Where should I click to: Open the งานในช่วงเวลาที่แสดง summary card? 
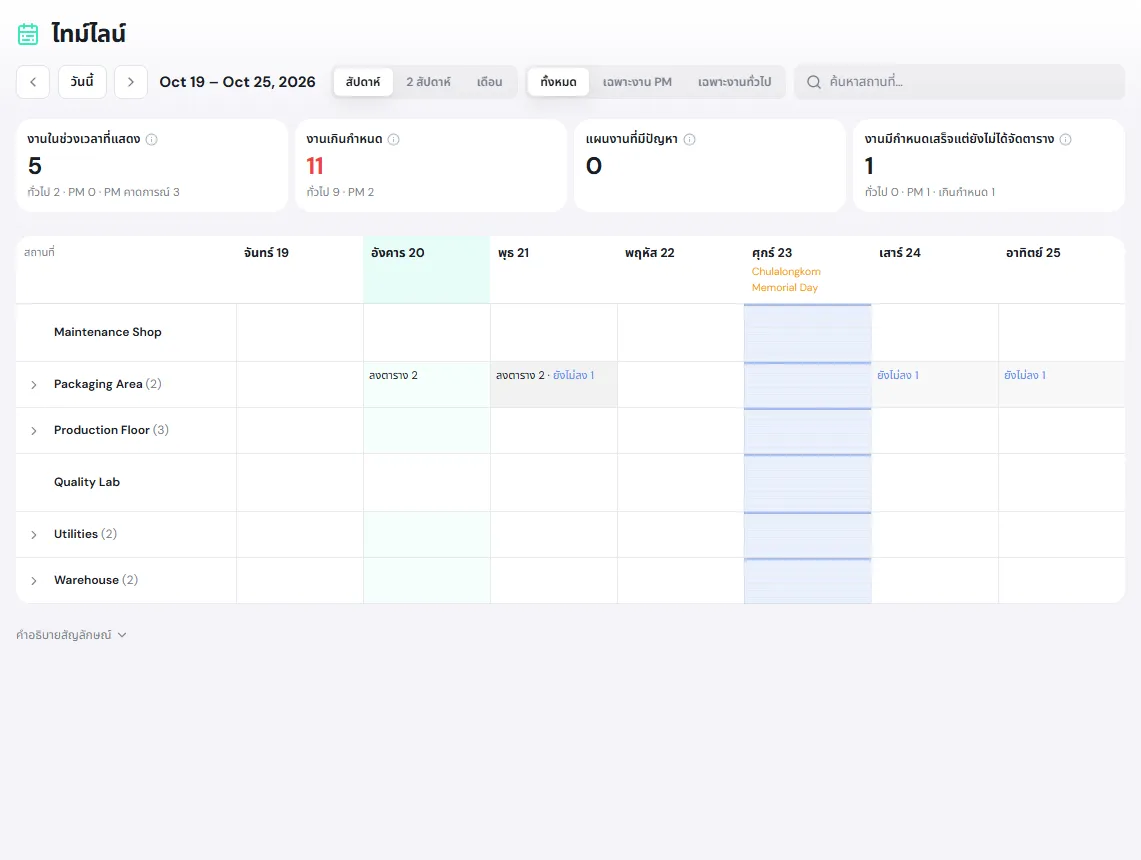pos(152,166)
